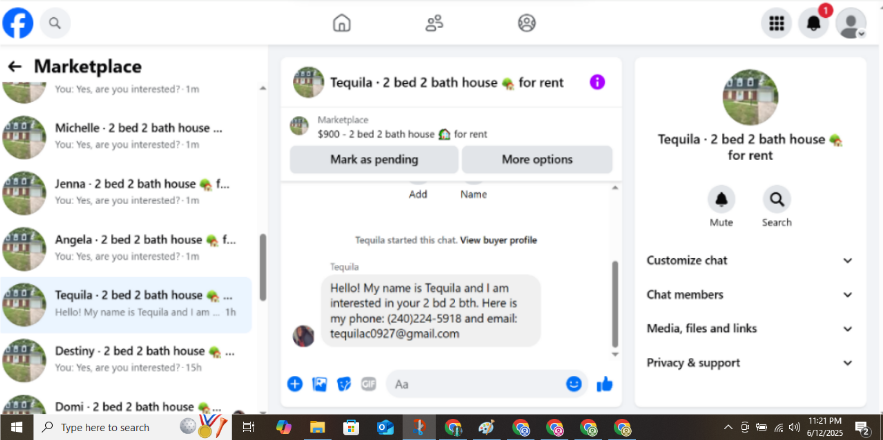Open the emoji picker in message box
The height and width of the screenshot is (440, 883).
pos(573,384)
